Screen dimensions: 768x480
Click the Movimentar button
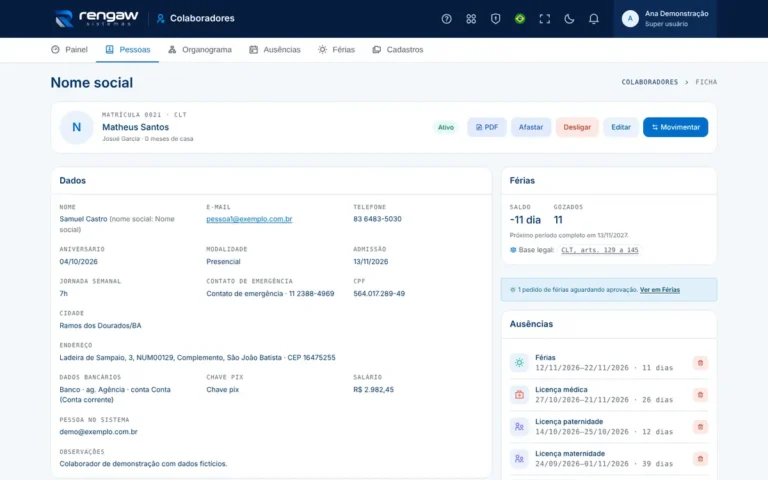pos(675,127)
